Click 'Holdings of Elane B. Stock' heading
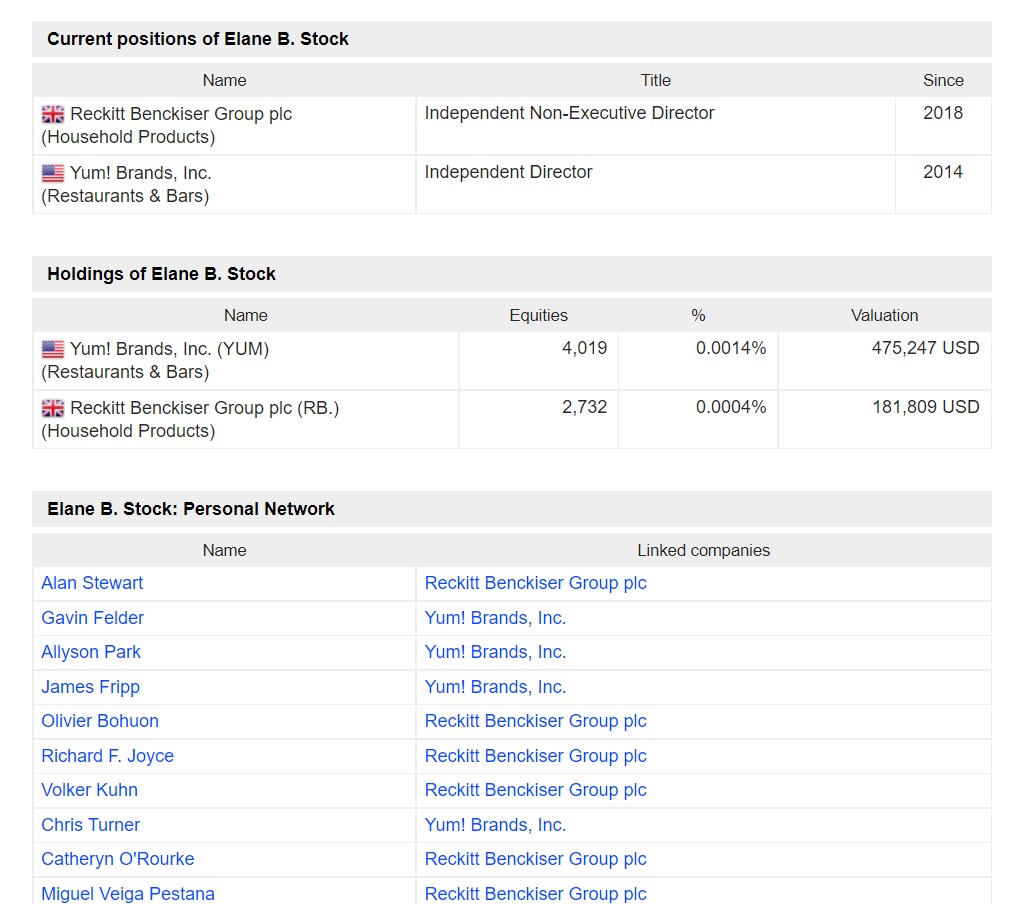This screenshot has height=904, width=1029. pos(161,274)
